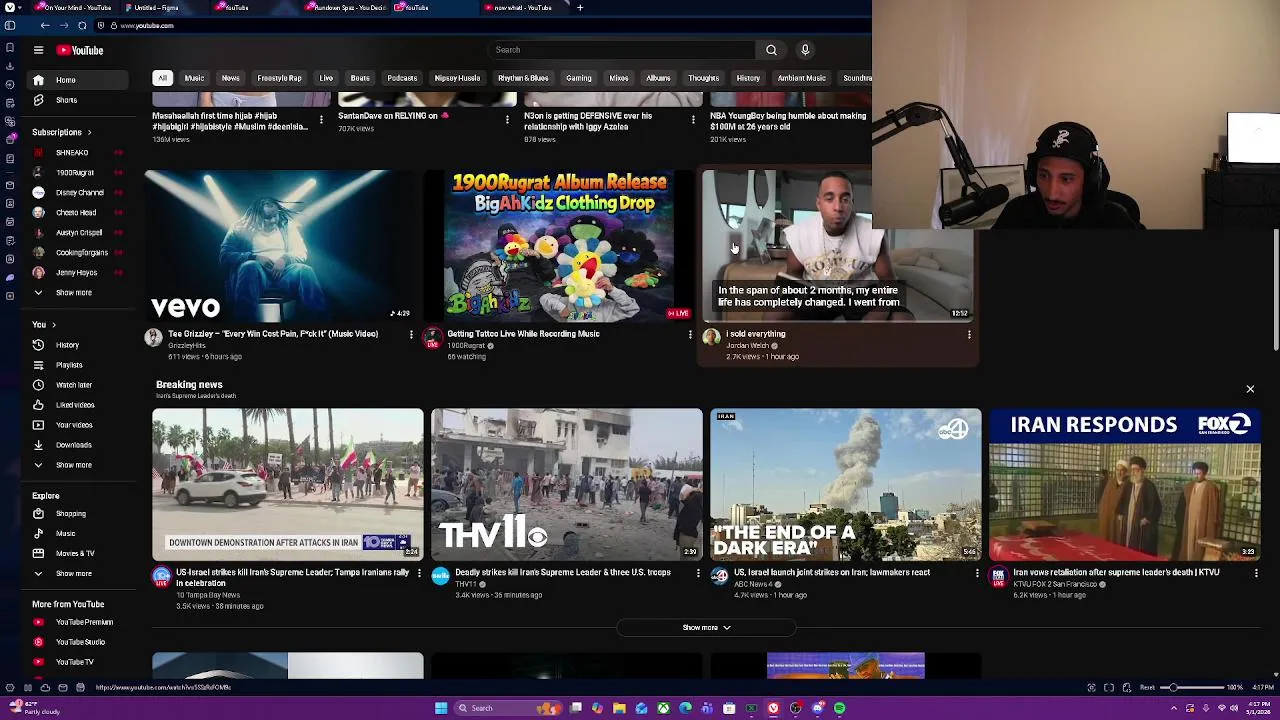Open YouTube Studio link
This screenshot has height=720, width=1280.
tap(80, 642)
